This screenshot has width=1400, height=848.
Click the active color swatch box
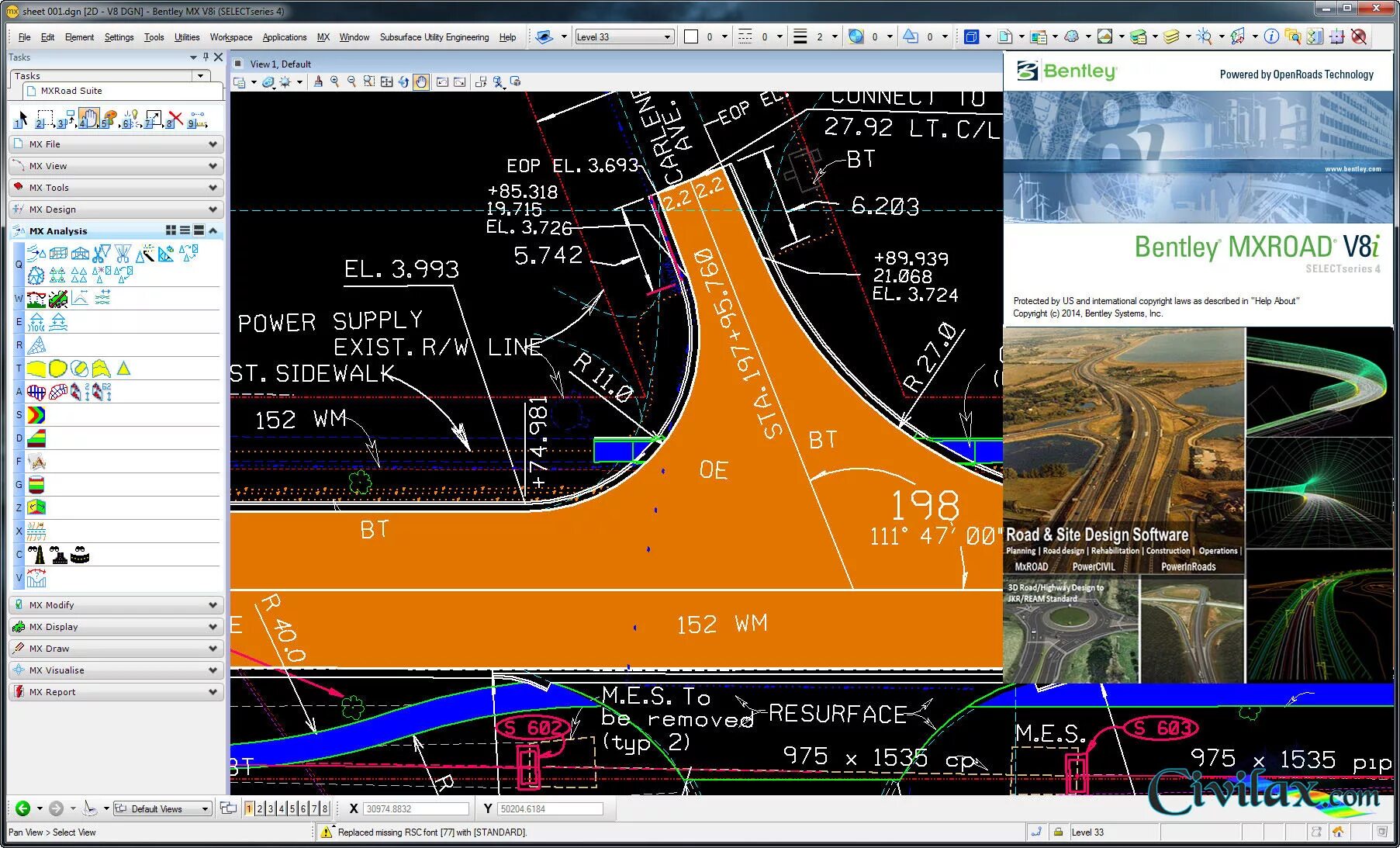pyautogui.click(x=691, y=36)
